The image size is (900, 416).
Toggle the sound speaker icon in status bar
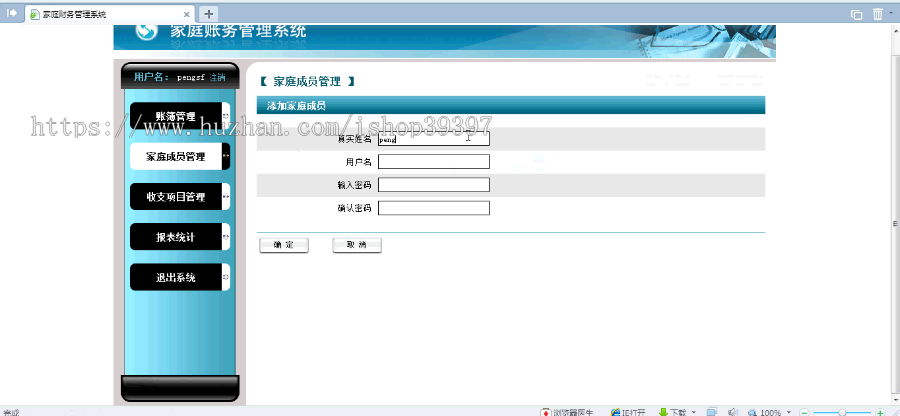732,412
